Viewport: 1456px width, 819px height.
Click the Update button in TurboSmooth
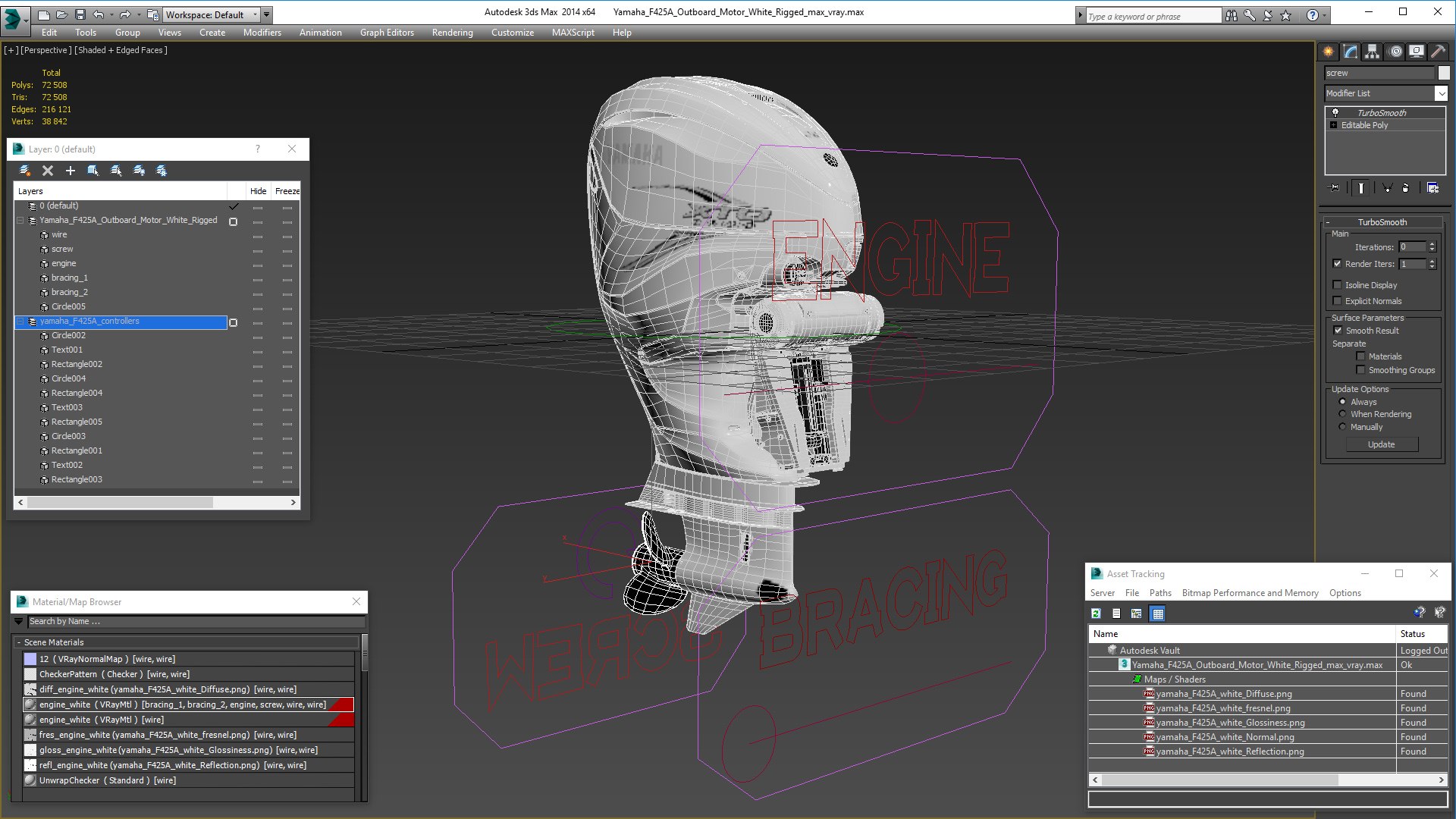pos(1381,444)
